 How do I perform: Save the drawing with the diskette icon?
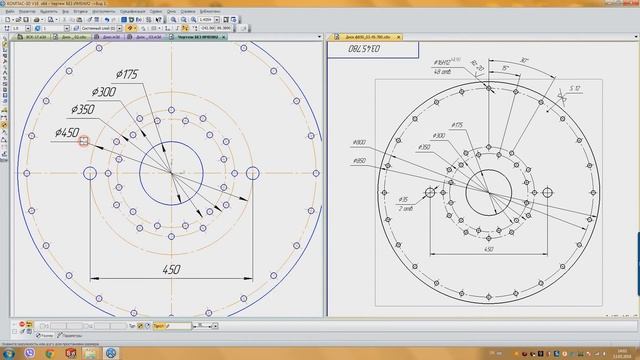click(26, 20)
